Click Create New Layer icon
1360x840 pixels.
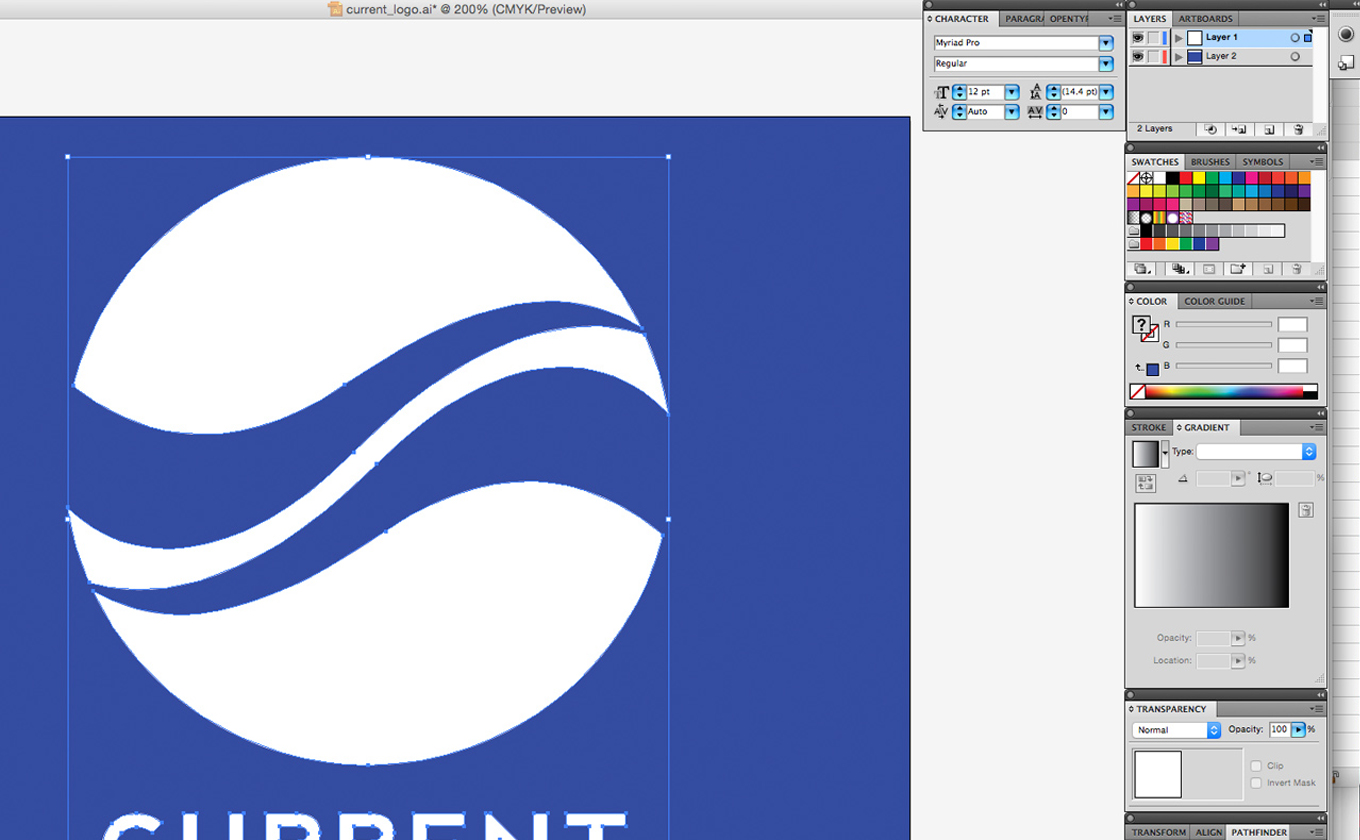[1269, 129]
